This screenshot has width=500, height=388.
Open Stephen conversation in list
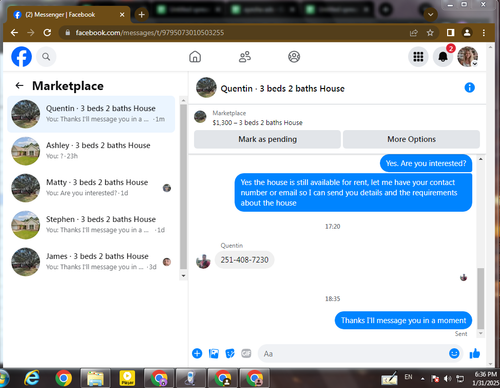pos(91,225)
